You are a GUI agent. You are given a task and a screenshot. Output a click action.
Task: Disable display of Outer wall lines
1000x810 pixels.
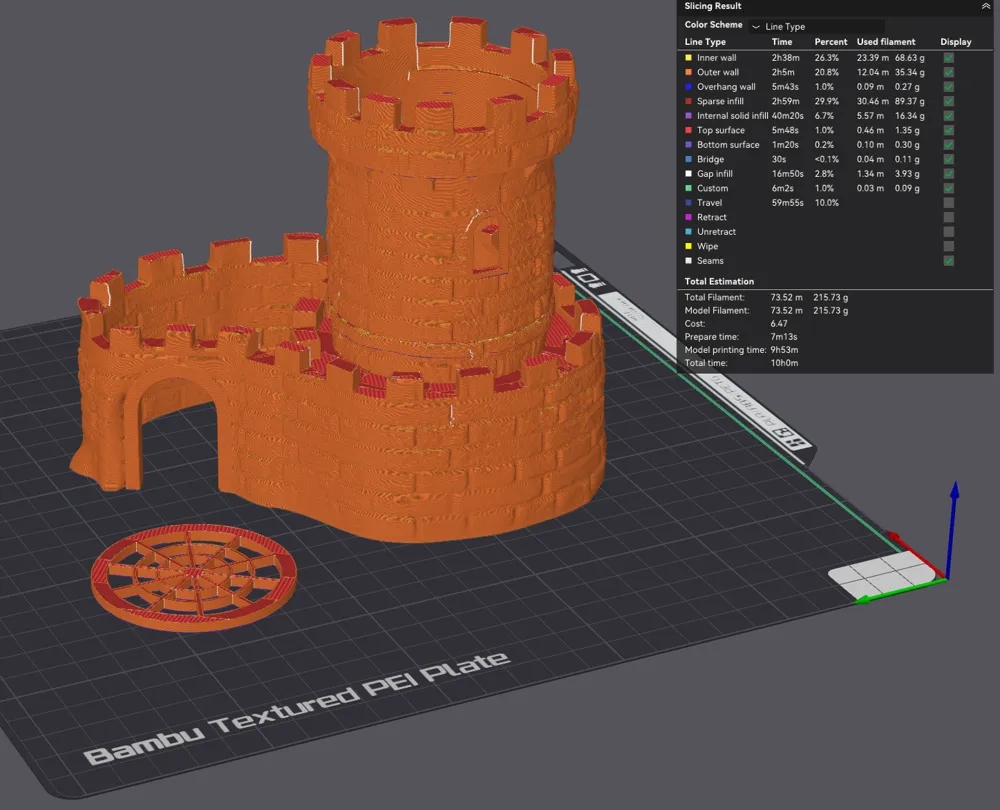pos(947,72)
